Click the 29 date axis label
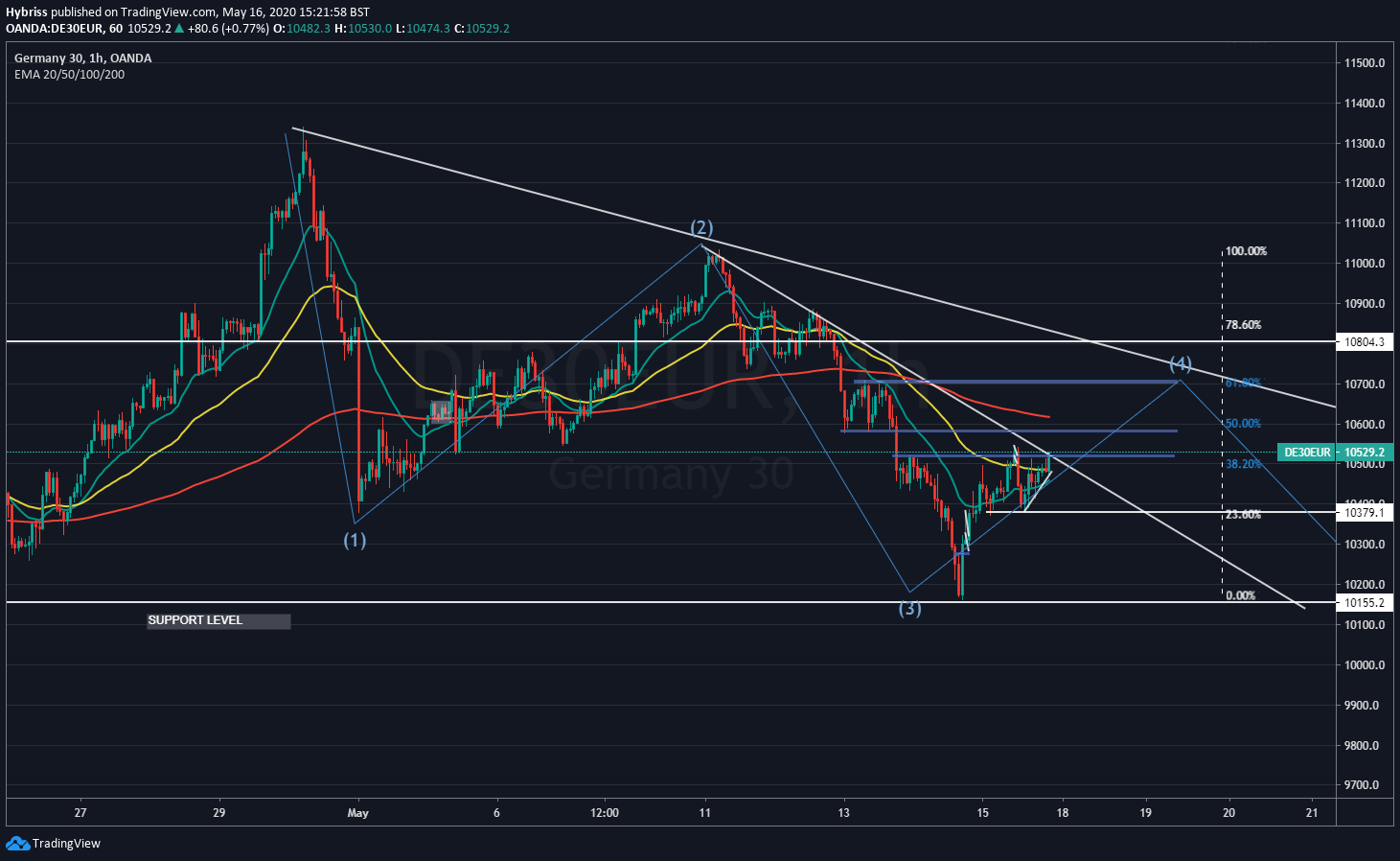The width and height of the screenshot is (1400, 861). 219,813
